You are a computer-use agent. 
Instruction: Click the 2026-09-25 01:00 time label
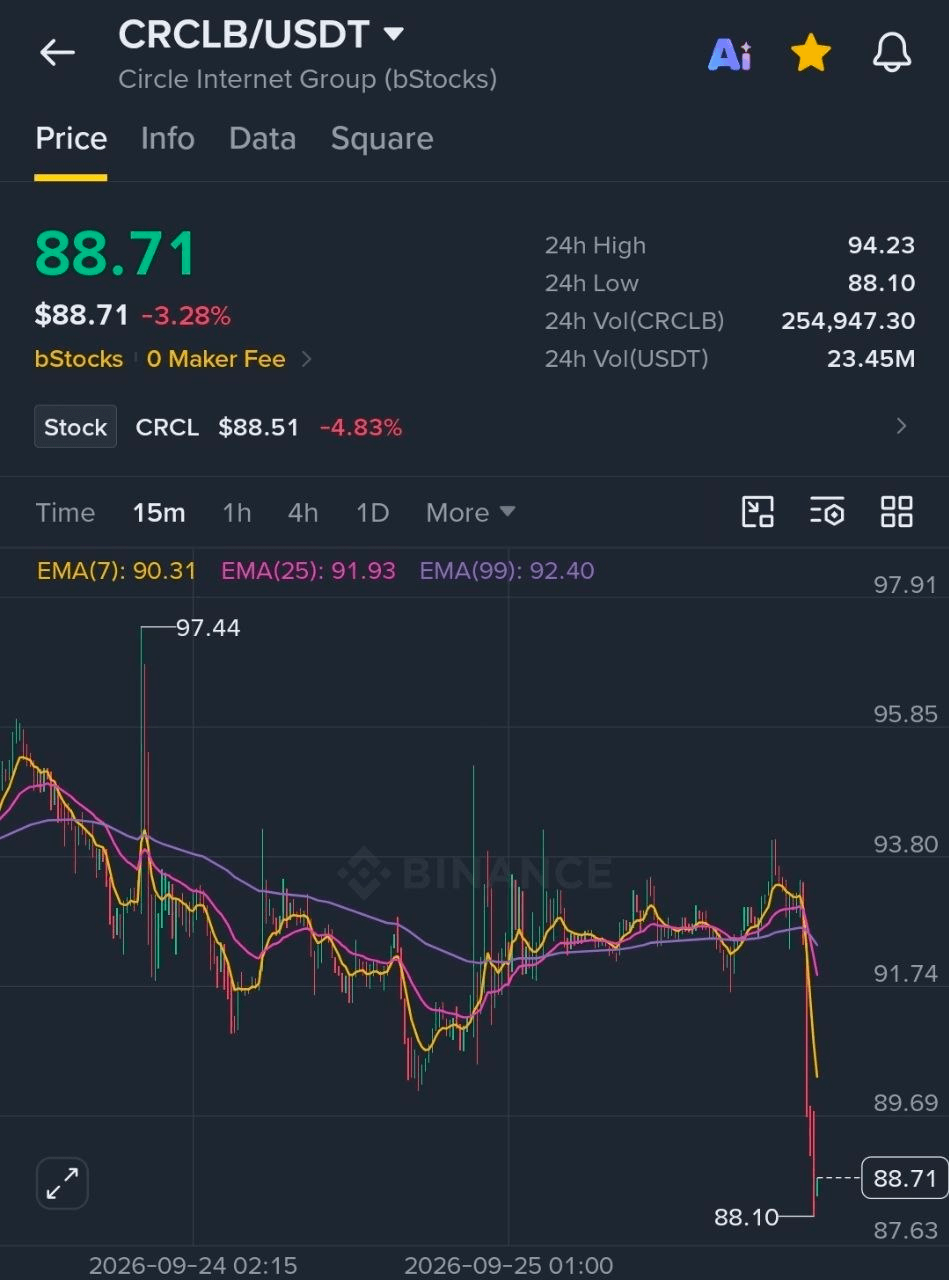508,1265
